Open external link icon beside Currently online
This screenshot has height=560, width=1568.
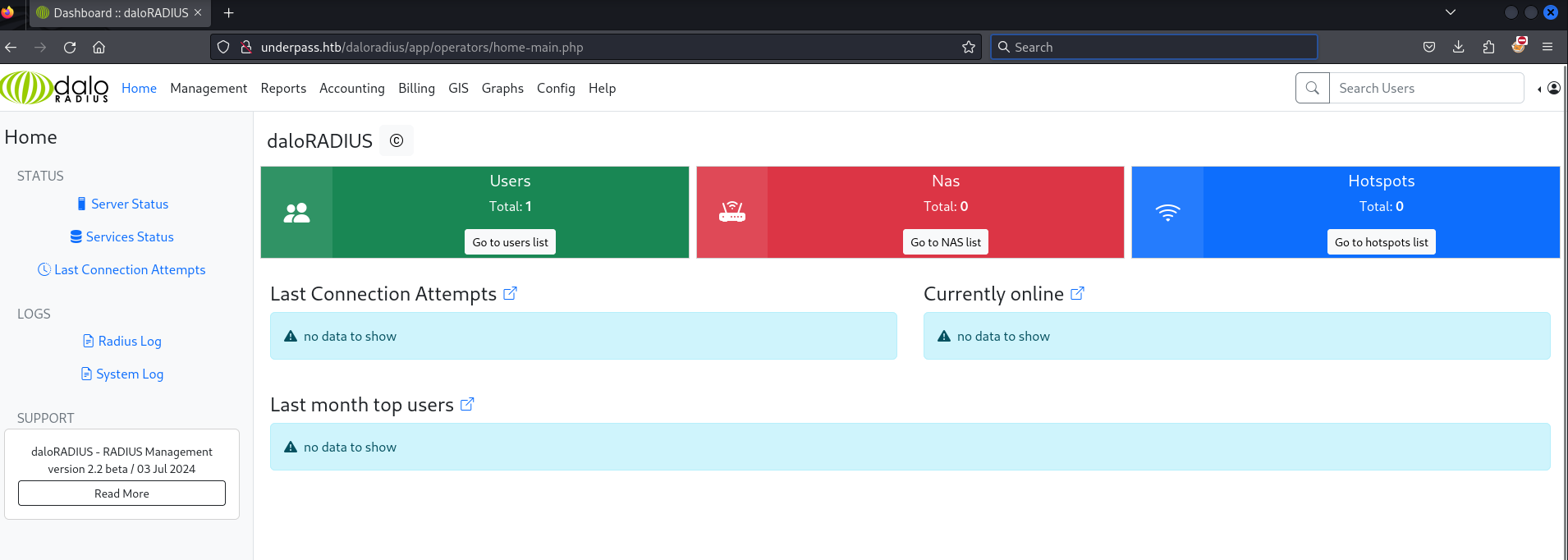coord(1077,293)
